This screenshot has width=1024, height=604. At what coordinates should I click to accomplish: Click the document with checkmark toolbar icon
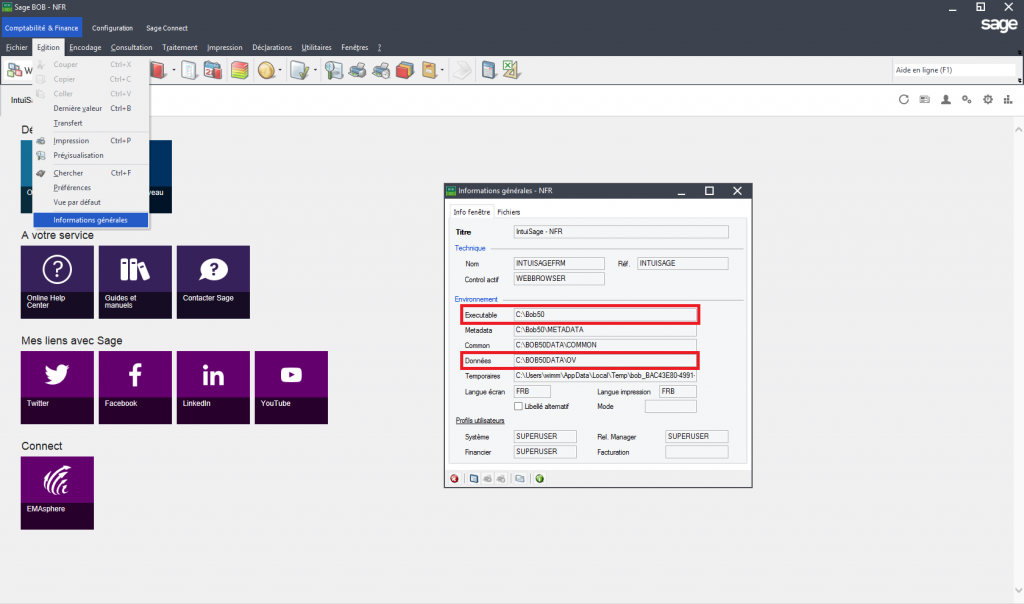pos(299,71)
